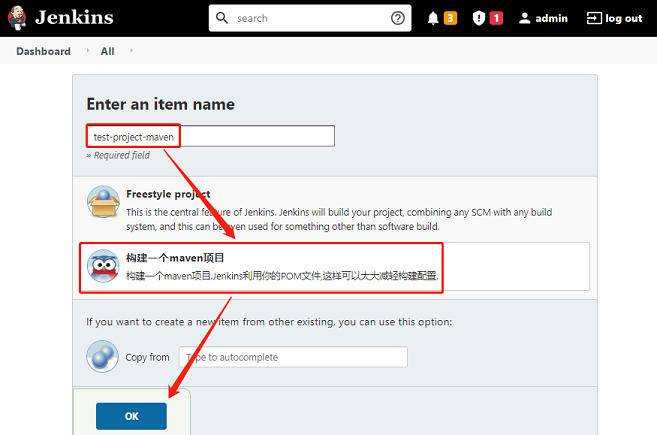Image resolution: width=657 pixels, height=435 pixels.
Task: Click the Copy from sphere icon
Action: (103, 357)
